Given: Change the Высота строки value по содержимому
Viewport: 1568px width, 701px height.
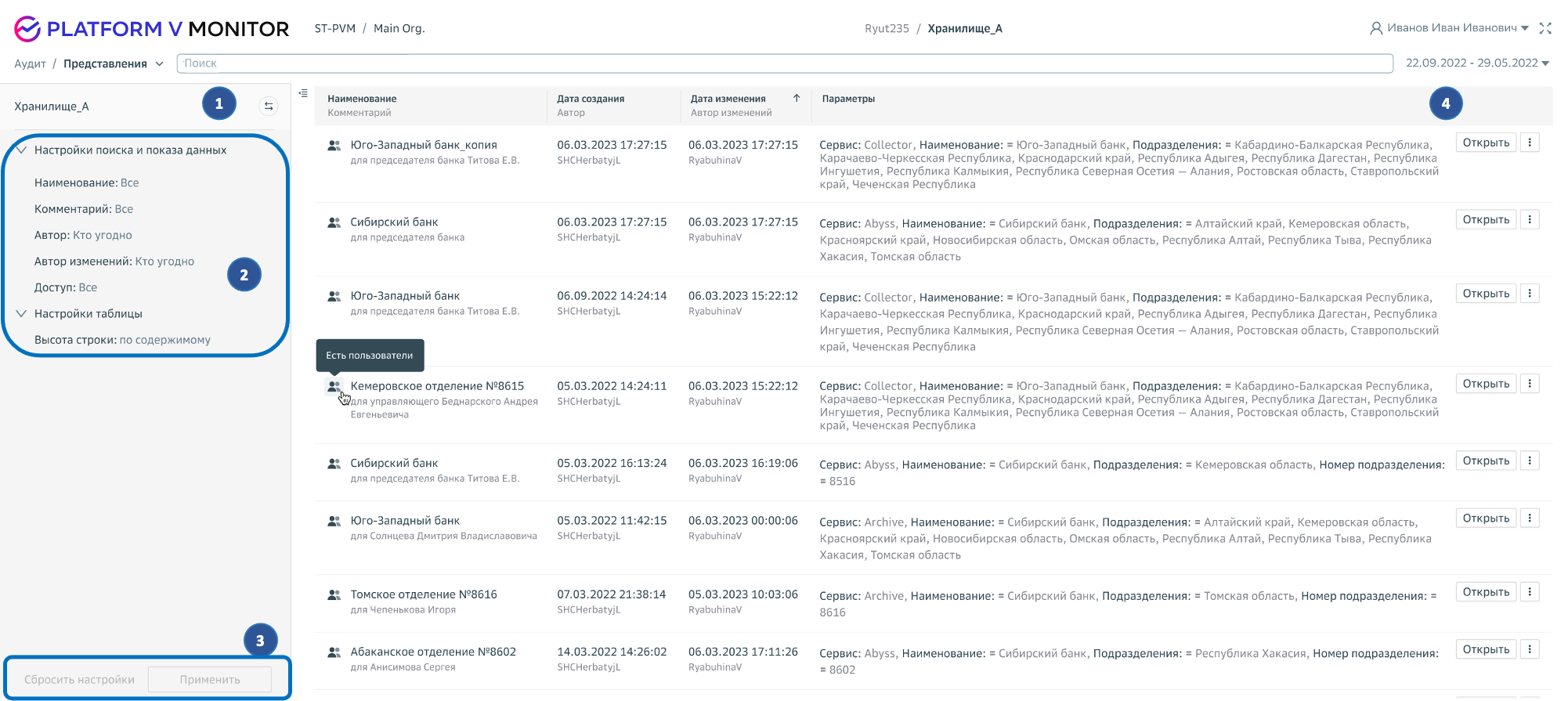Looking at the screenshot, I should [x=164, y=340].
